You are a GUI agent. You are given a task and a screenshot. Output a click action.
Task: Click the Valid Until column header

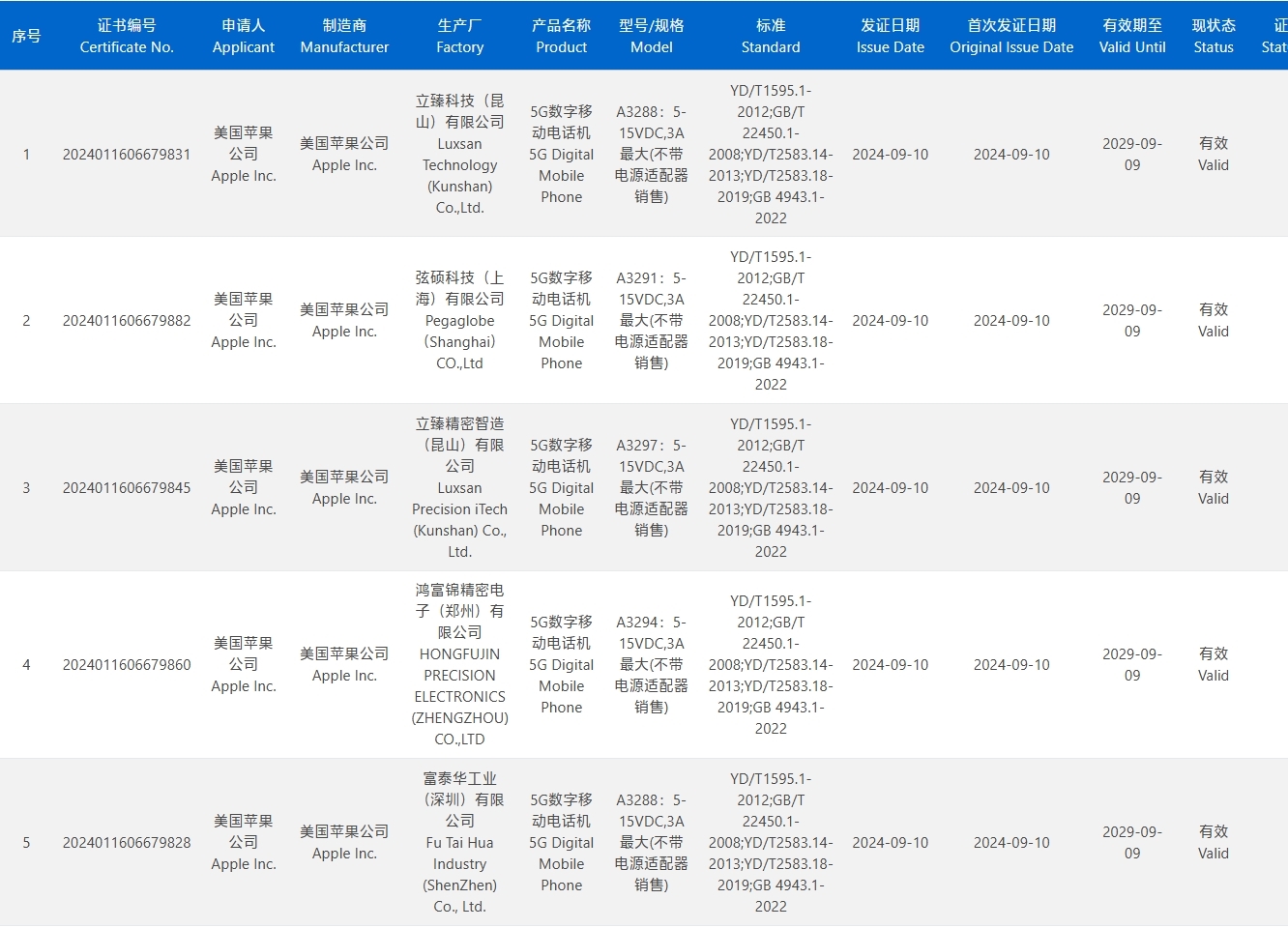[1132, 36]
